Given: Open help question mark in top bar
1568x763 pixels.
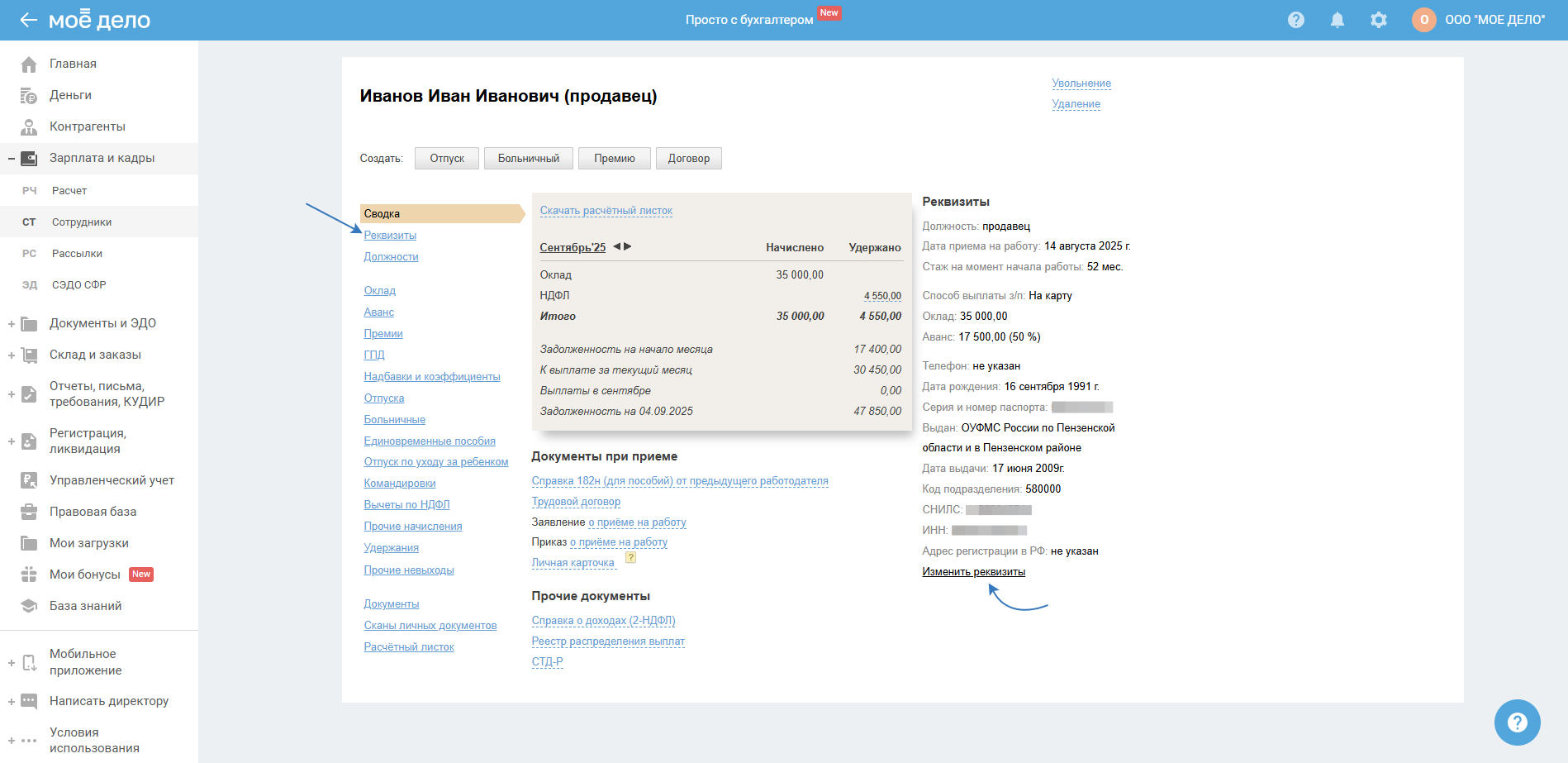Looking at the screenshot, I should tap(1295, 20).
